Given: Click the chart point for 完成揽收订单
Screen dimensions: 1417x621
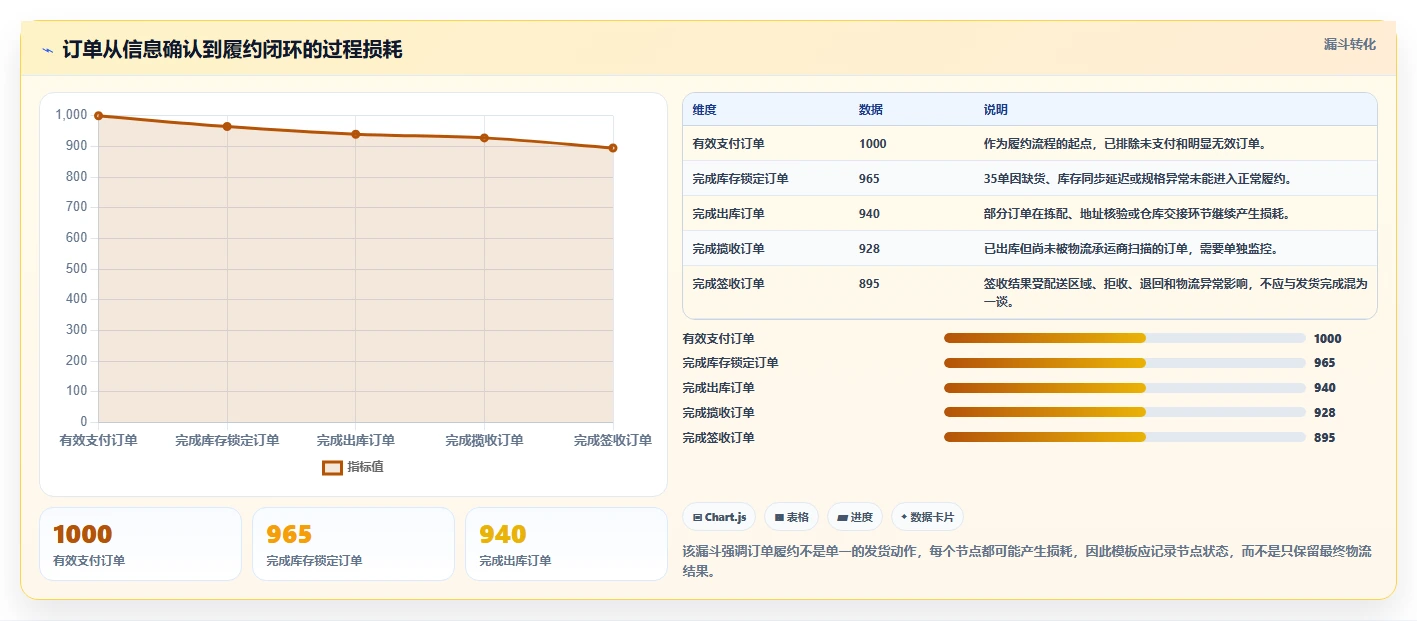Looking at the screenshot, I should point(484,138).
